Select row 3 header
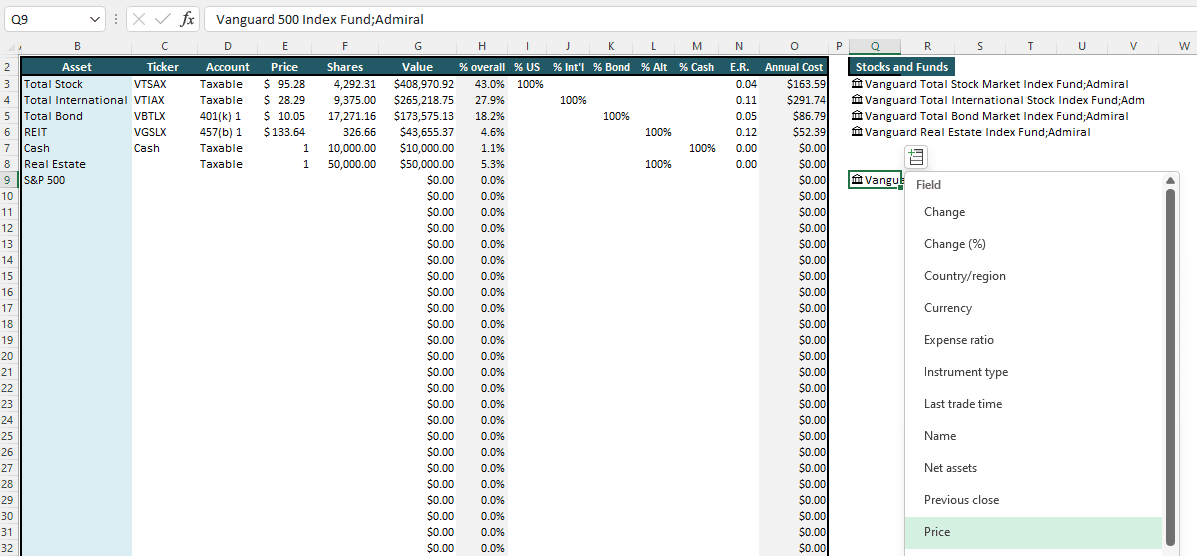 click(8, 84)
